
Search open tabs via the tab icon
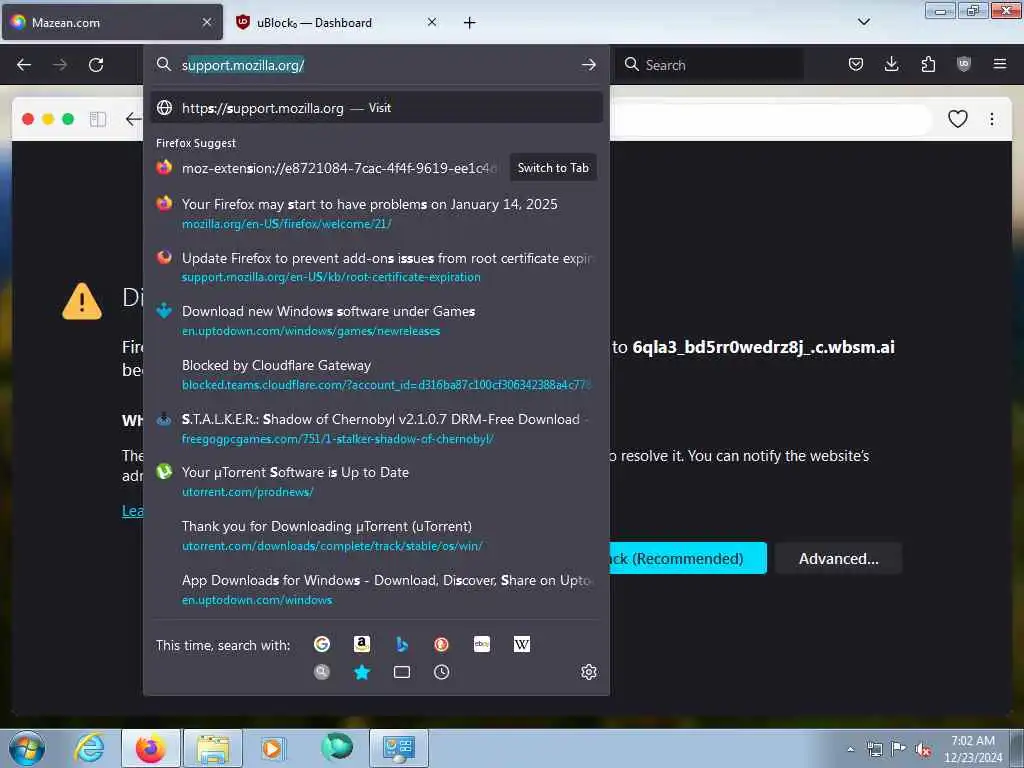click(402, 672)
